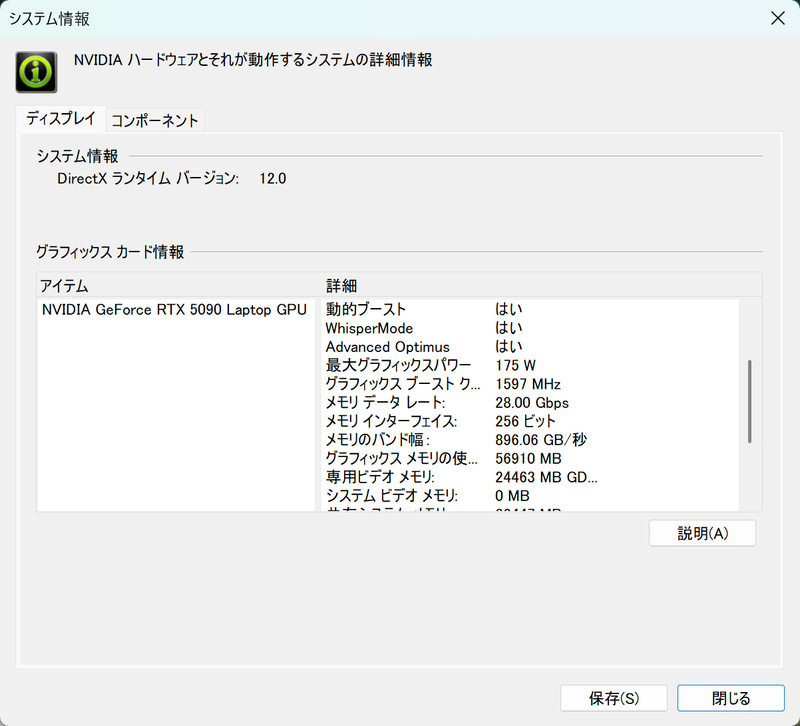Select the WhisperMode row

531,328
